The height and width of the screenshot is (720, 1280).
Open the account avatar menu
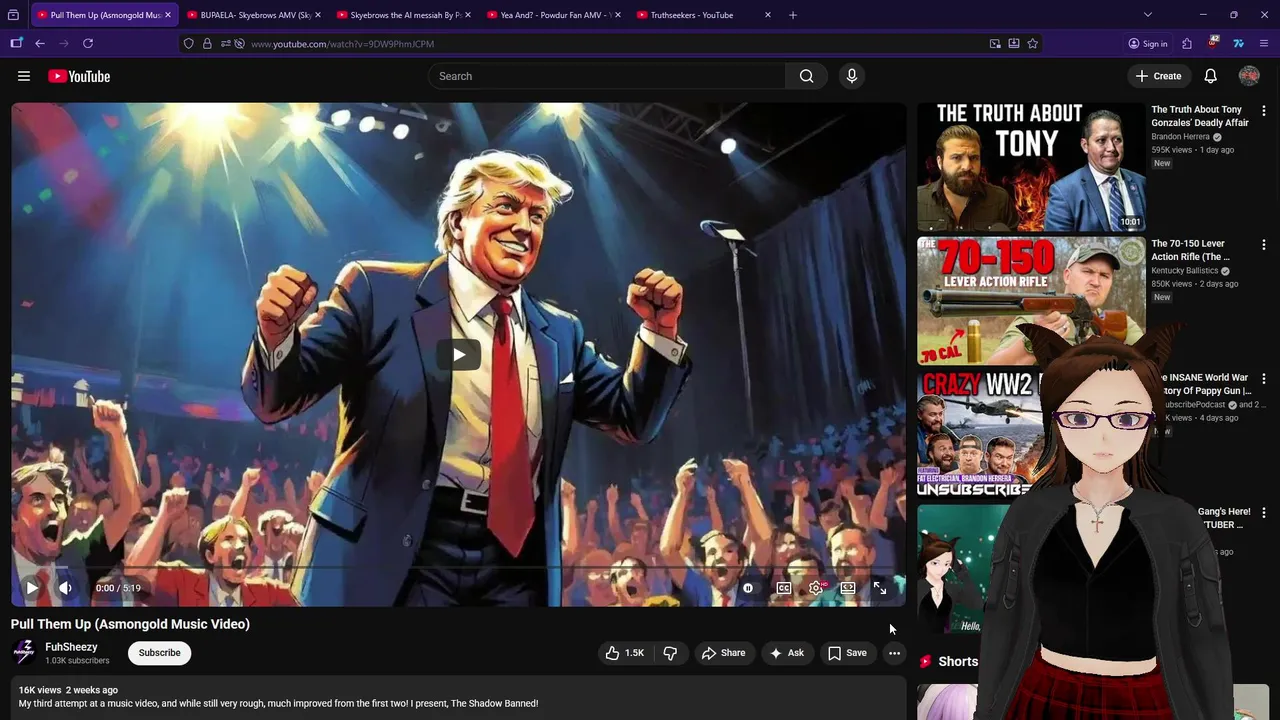1249,76
